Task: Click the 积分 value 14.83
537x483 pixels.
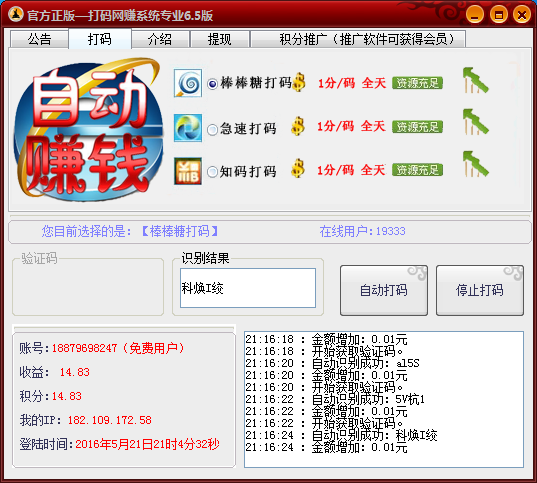Action: coord(67,396)
